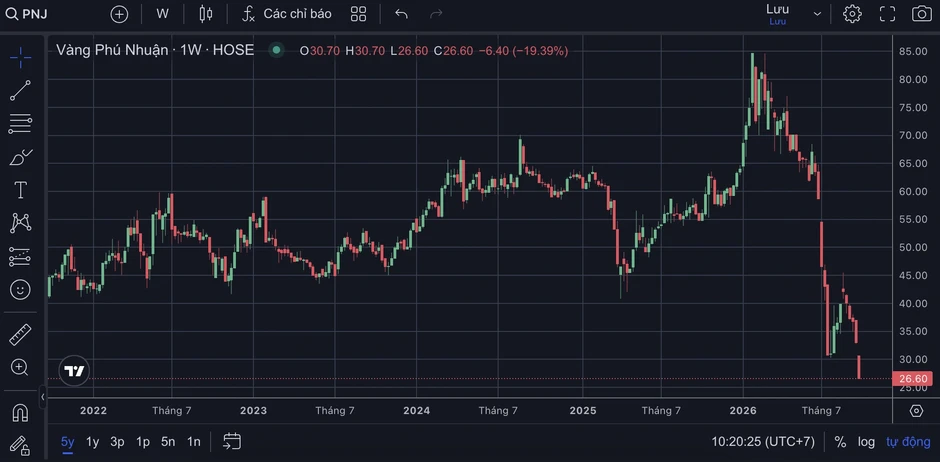Screen dimensions: 940x462
Task: Click the O30.70 open value in the legend
Action: pyautogui.click(x=320, y=51)
